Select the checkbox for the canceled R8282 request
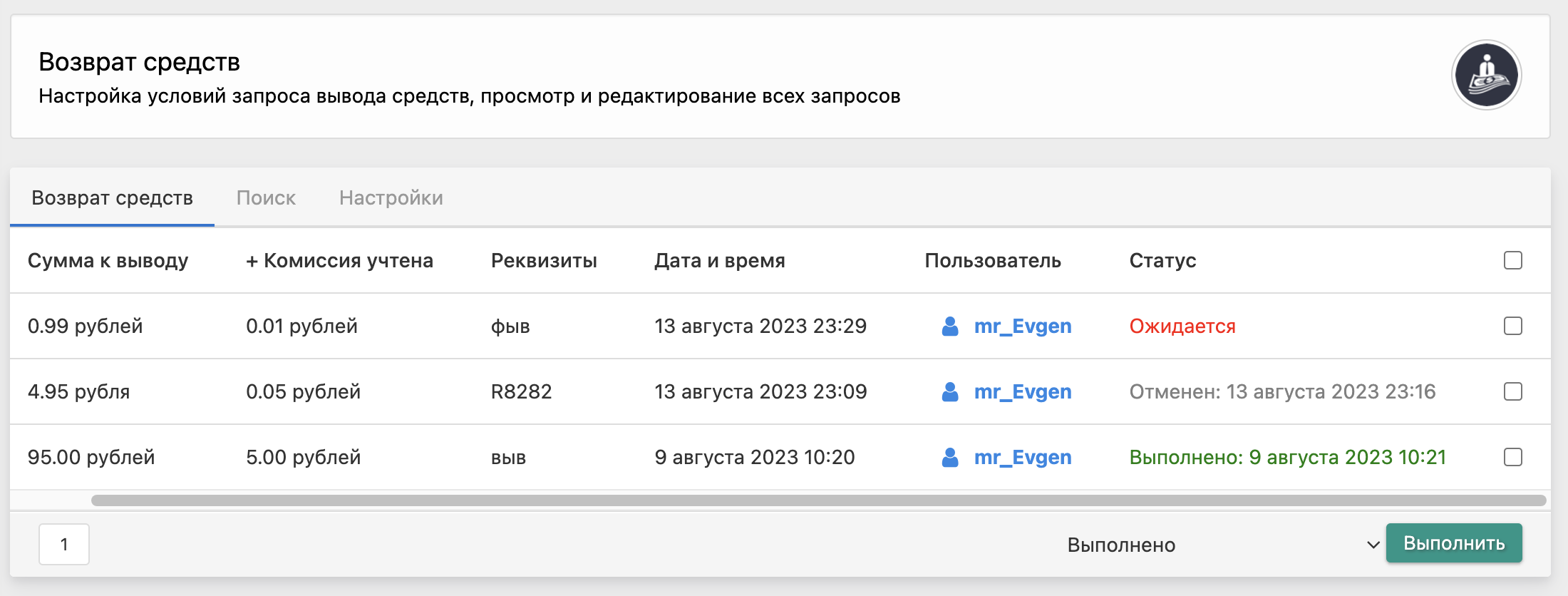Viewport: 1568px width, 596px height. 1512,391
